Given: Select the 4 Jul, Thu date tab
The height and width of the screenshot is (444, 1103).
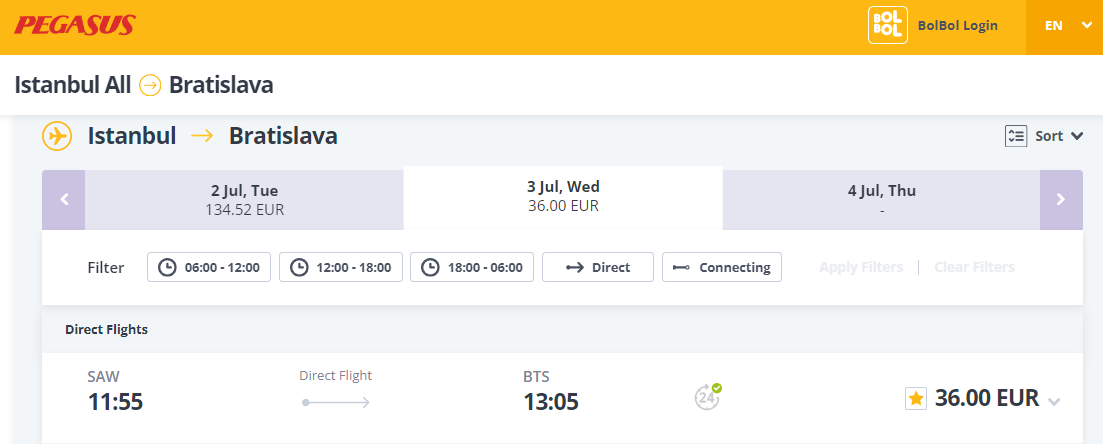Looking at the screenshot, I should pyautogui.click(x=881, y=200).
